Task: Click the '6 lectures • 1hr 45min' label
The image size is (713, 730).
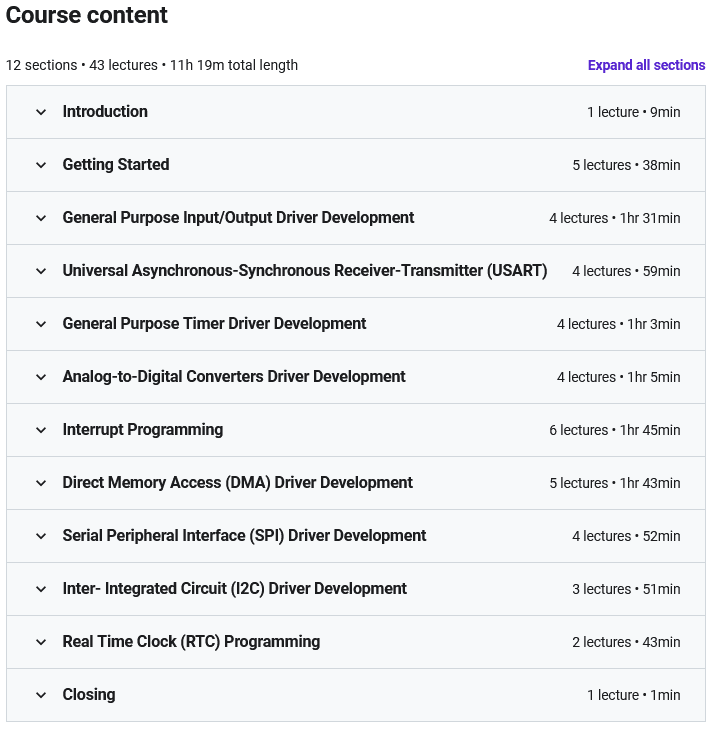Action: [615, 430]
